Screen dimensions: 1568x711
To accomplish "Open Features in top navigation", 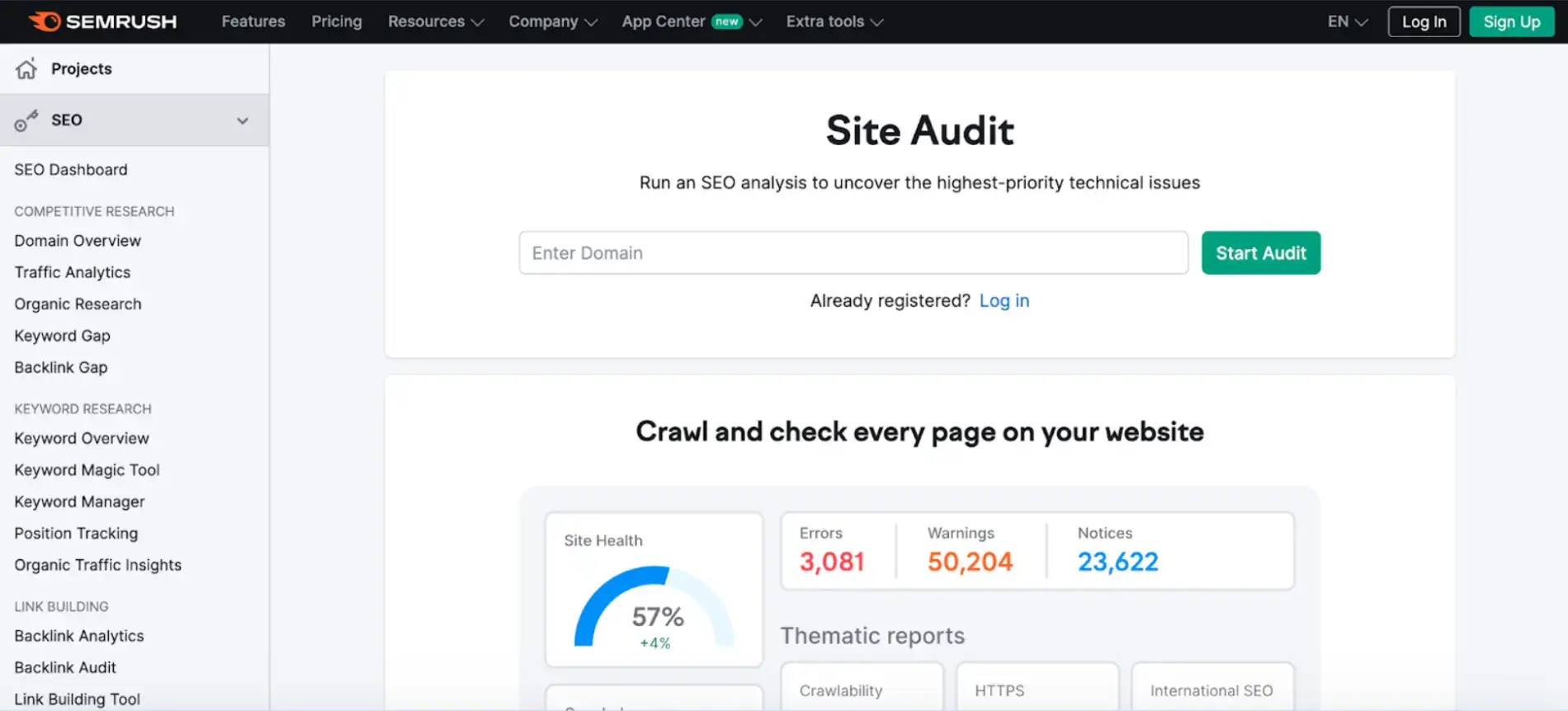I will coord(253,21).
